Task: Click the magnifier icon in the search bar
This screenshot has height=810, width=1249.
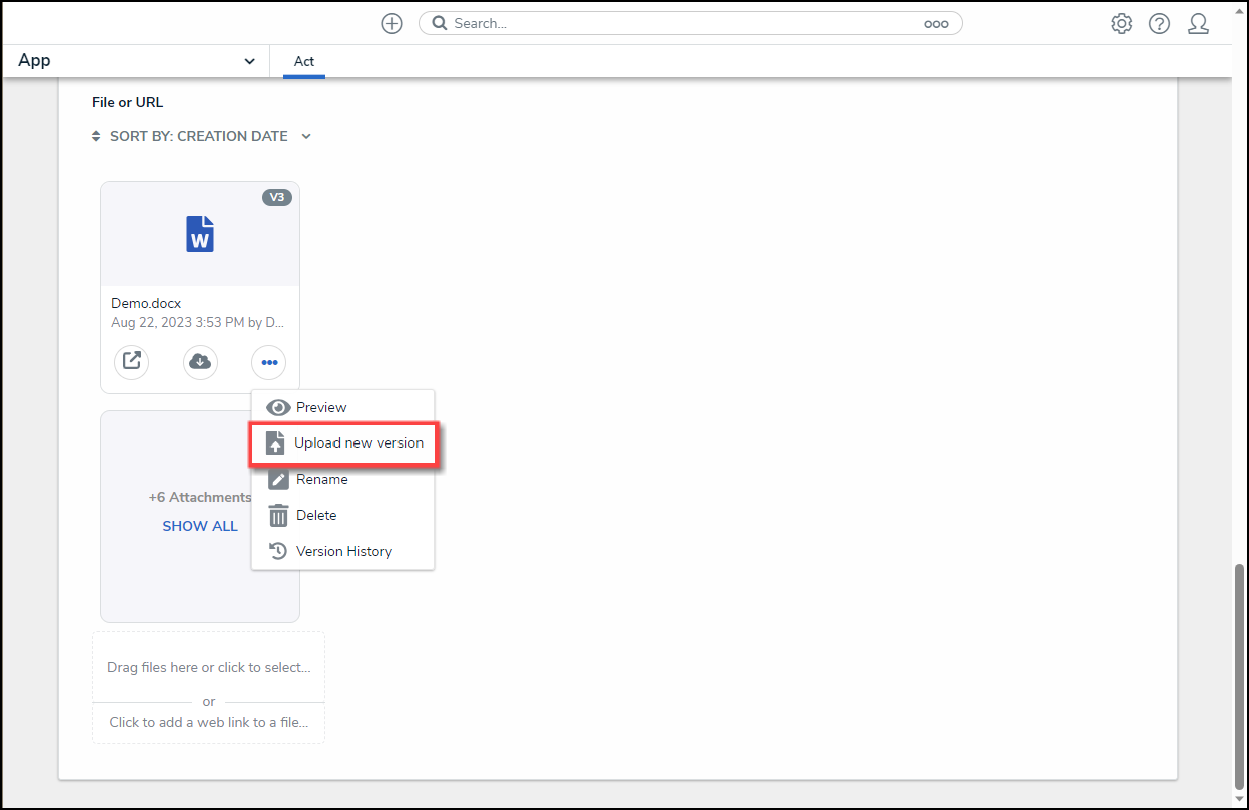Action: click(x=439, y=23)
